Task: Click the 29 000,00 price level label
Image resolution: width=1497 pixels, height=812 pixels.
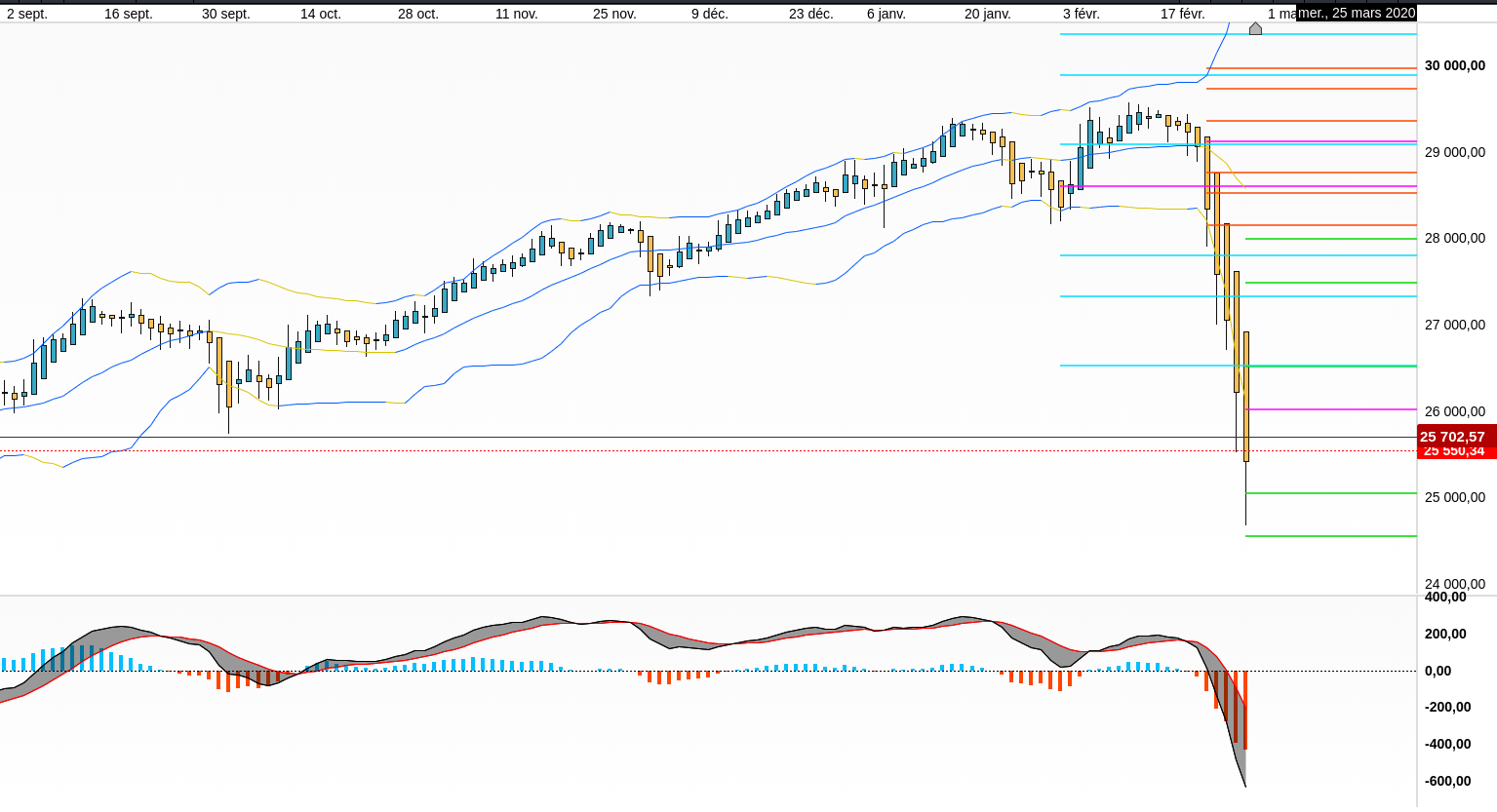Action: (x=1455, y=152)
